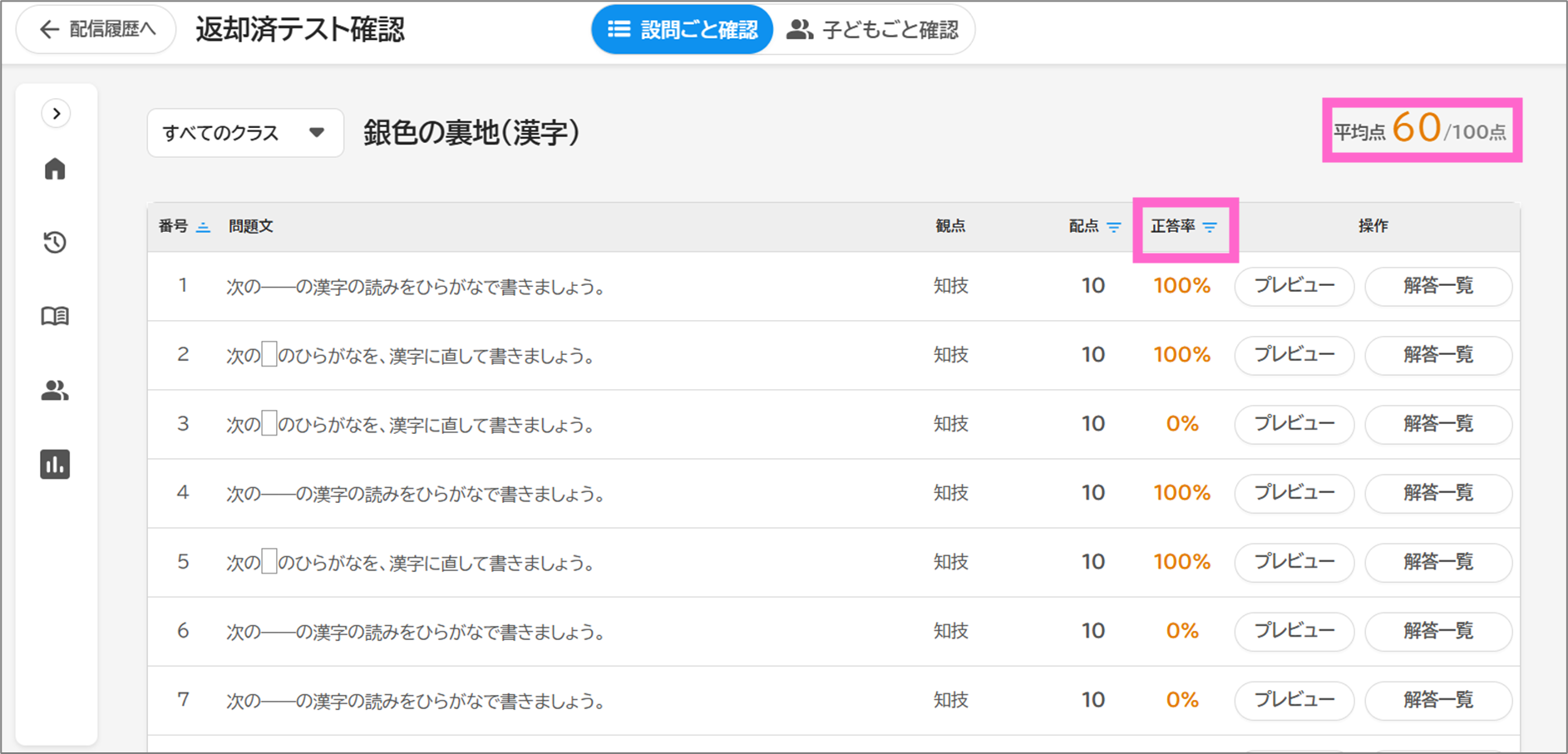Open the すべてのクラス class dropdown
Image resolution: width=1568 pixels, height=754 pixels.
coord(244,133)
